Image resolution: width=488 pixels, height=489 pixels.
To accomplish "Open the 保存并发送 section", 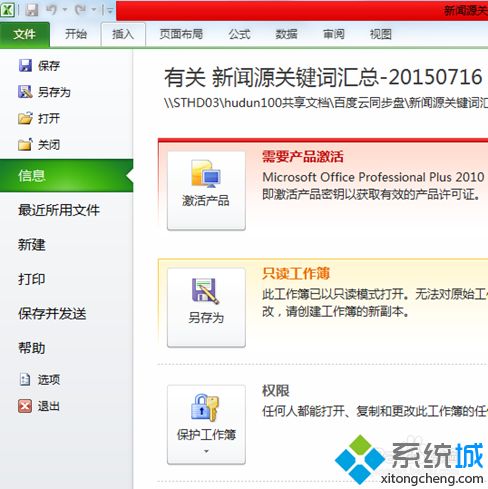I will [52, 313].
